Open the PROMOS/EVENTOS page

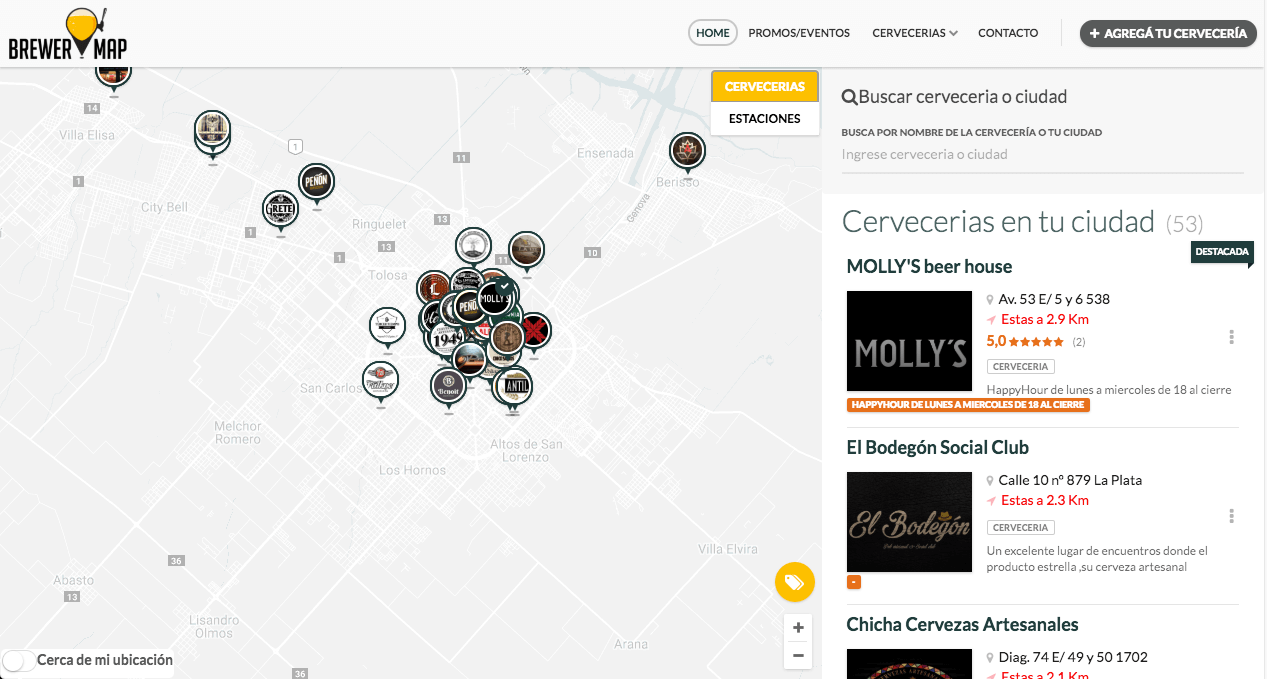click(799, 33)
